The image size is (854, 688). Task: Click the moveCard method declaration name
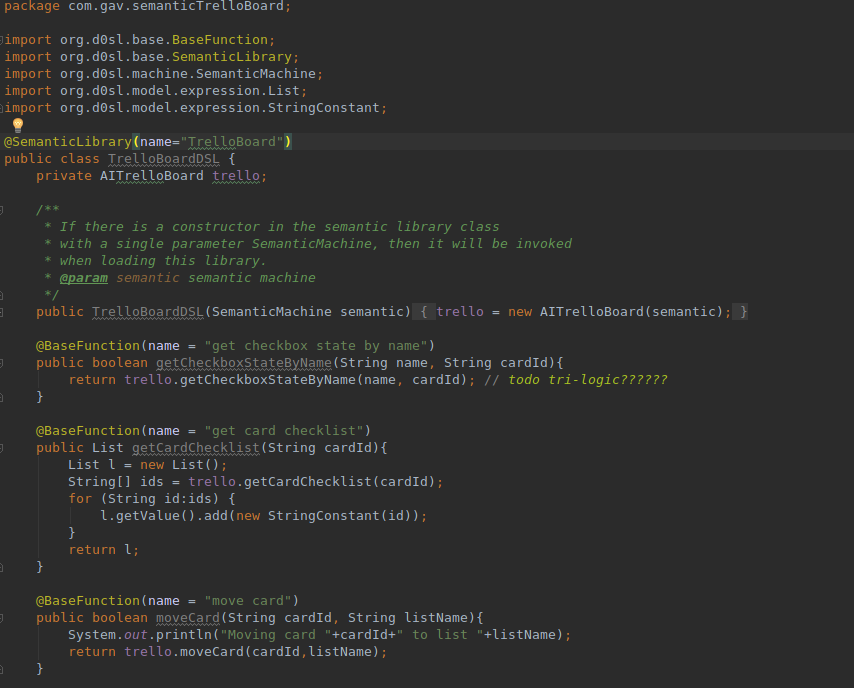pos(188,618)
